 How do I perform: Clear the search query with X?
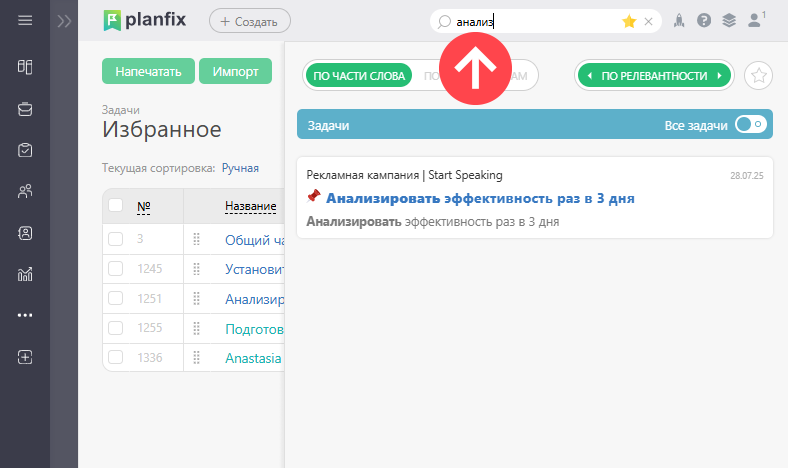pyautogui.click(x=648, y=22)
